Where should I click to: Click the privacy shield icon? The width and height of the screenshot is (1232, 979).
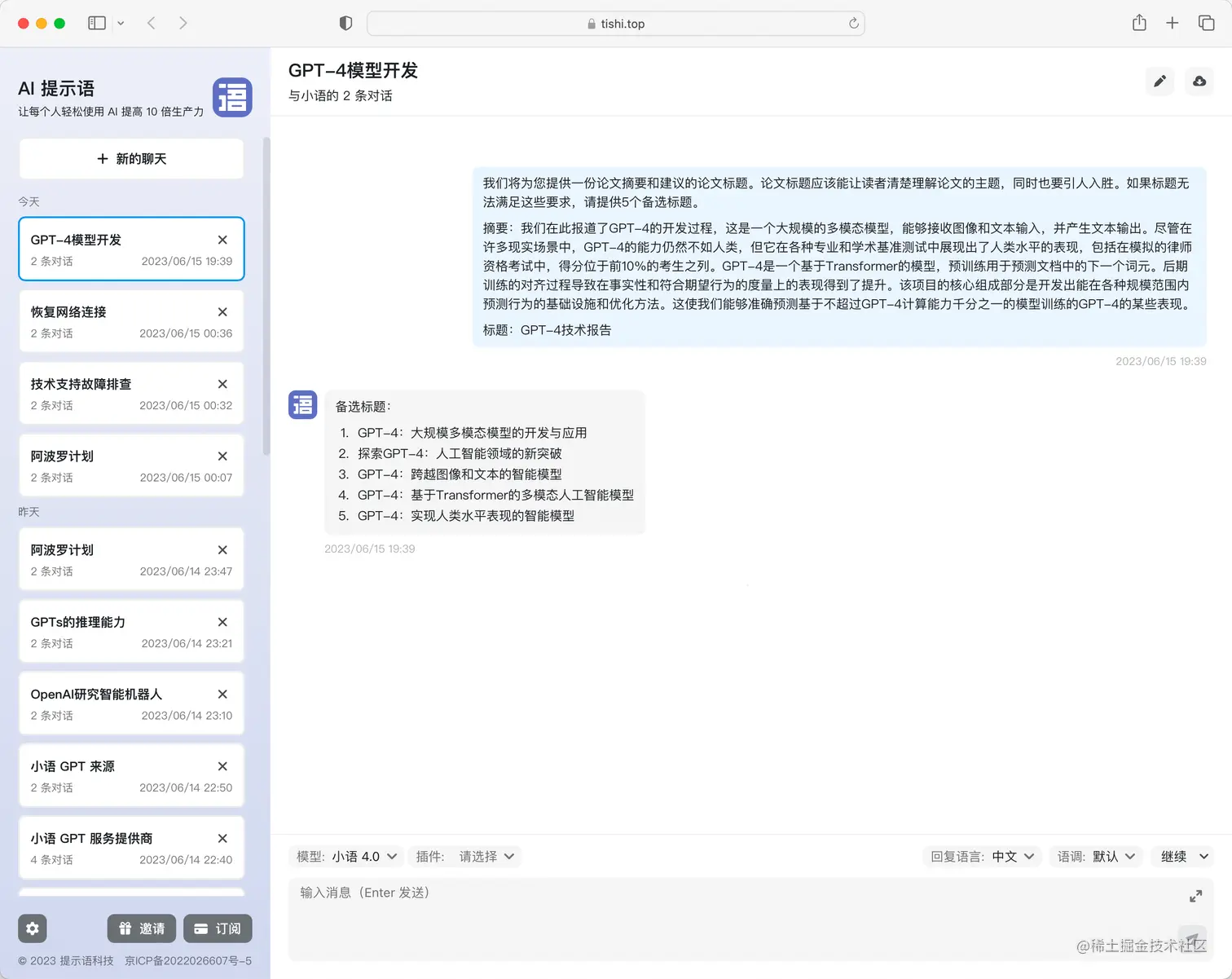point(345,23)
